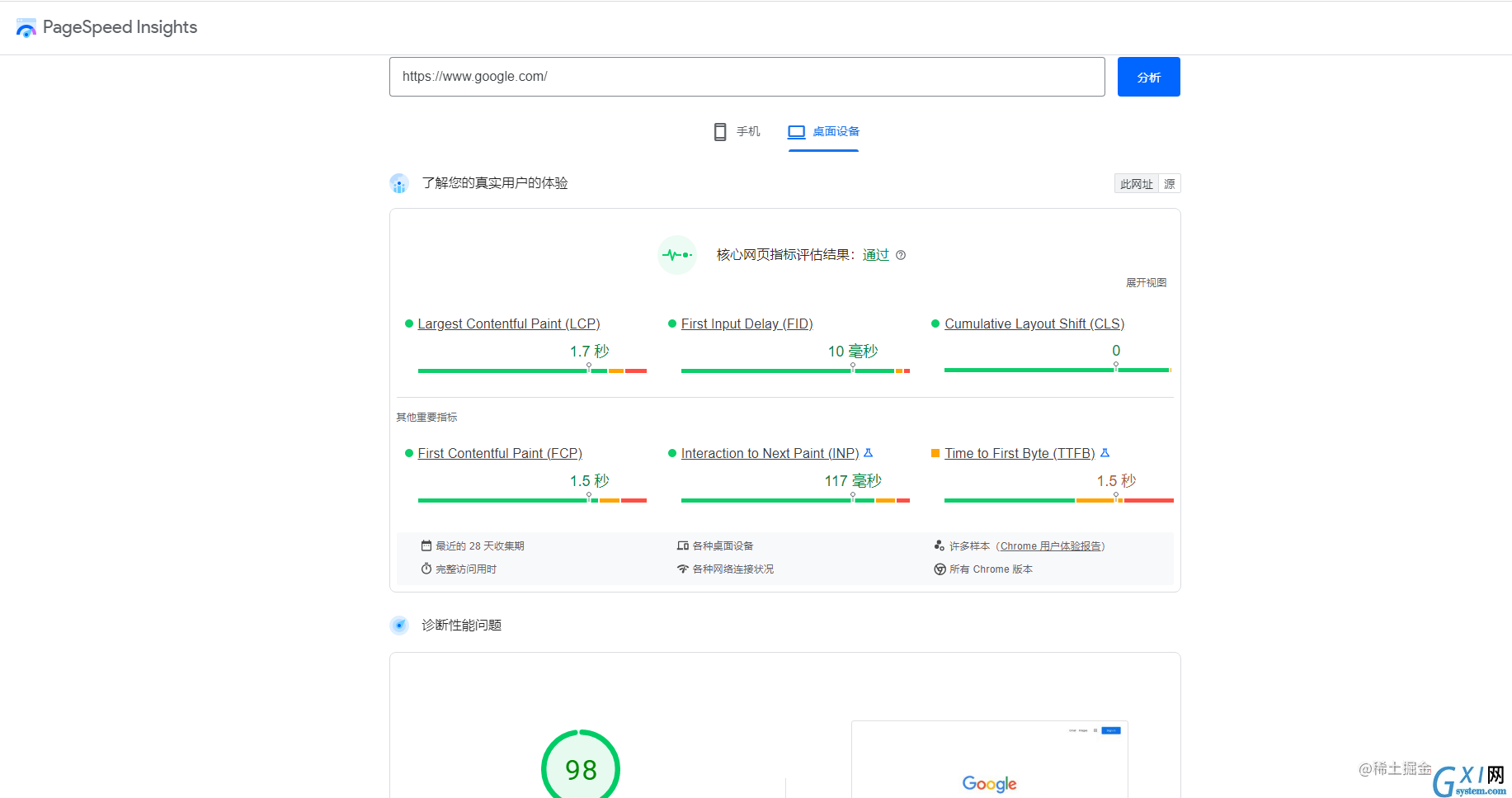The width and height of the screenshot is (1512, 798).
Task: Click the 最近的 28 天收集期 text
Action: [480, 546]
